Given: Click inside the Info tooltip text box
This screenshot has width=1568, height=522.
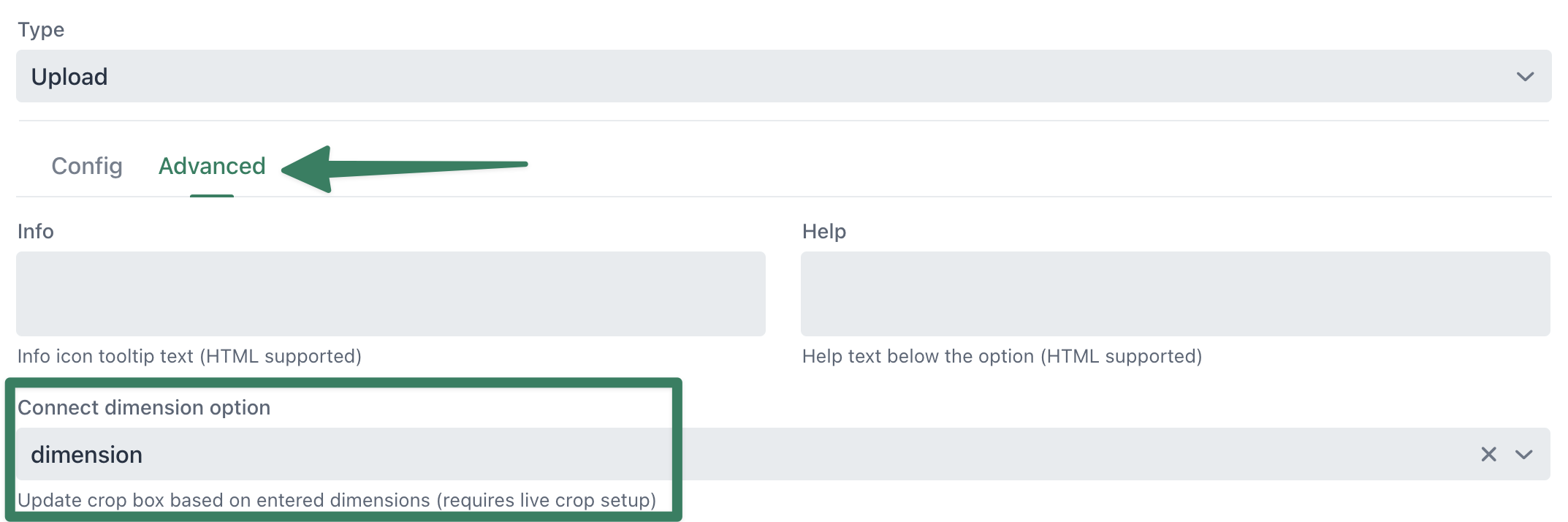Looking at the screenshot, I should (391, 292).
